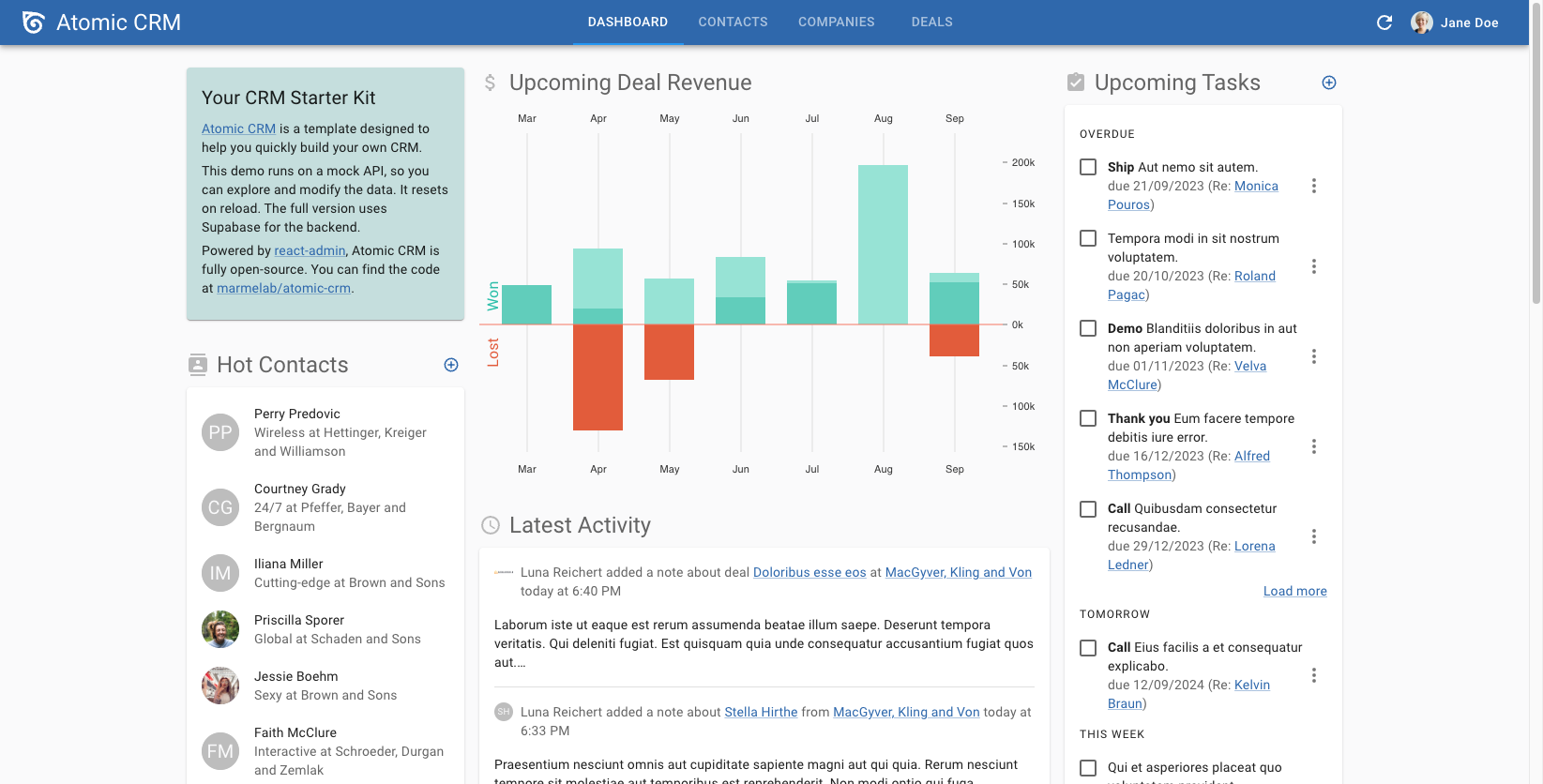Click Perry Predovic's PP avatar

(220, 432)
